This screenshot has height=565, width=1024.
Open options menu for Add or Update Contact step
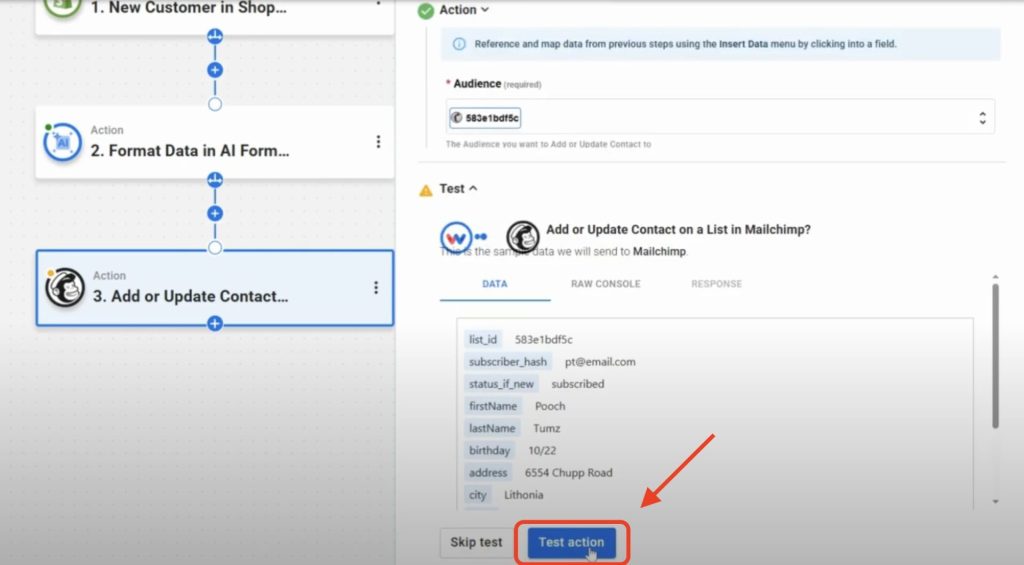pos(376,287)
